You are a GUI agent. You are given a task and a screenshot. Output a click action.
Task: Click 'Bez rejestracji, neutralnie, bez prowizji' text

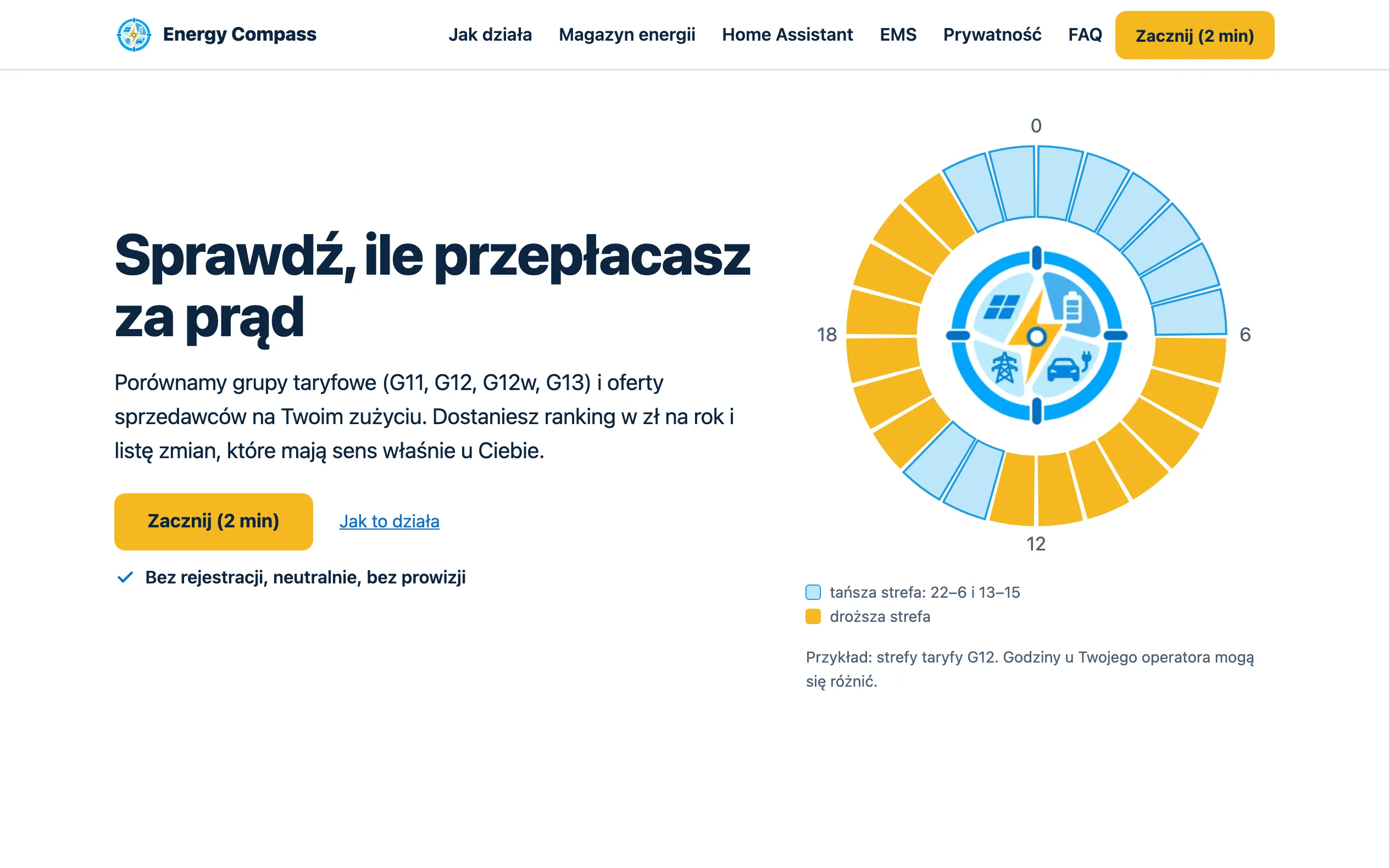coord(305,577)
